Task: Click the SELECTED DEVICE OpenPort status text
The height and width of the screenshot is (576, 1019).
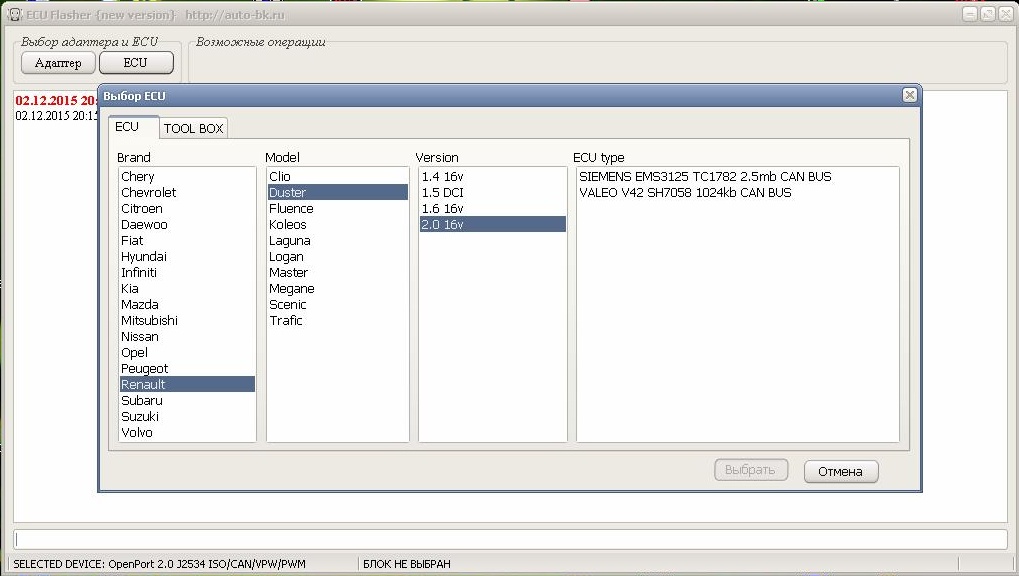Action: [x=159, y=564]
